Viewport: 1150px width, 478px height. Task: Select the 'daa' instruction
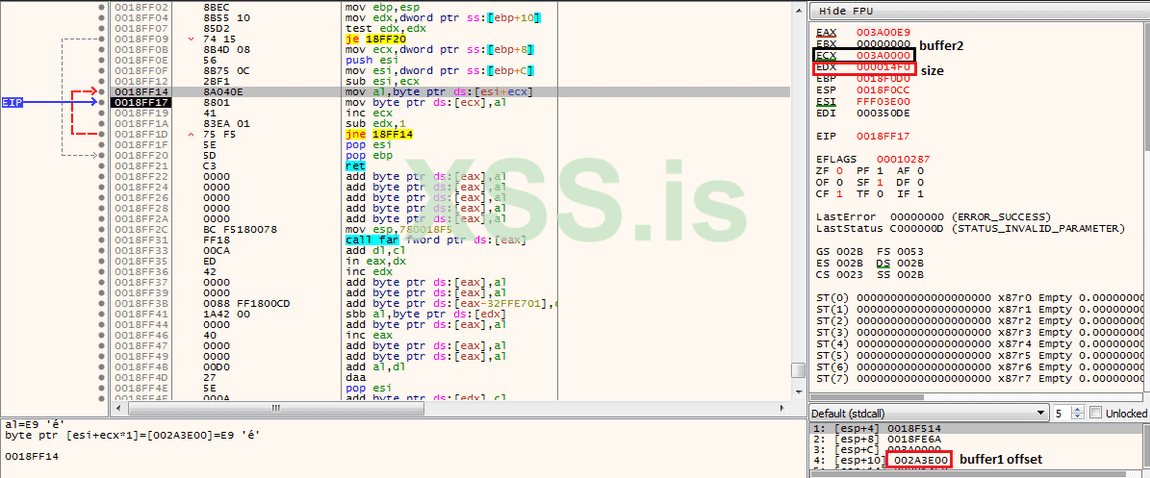(x=355, y=378)
